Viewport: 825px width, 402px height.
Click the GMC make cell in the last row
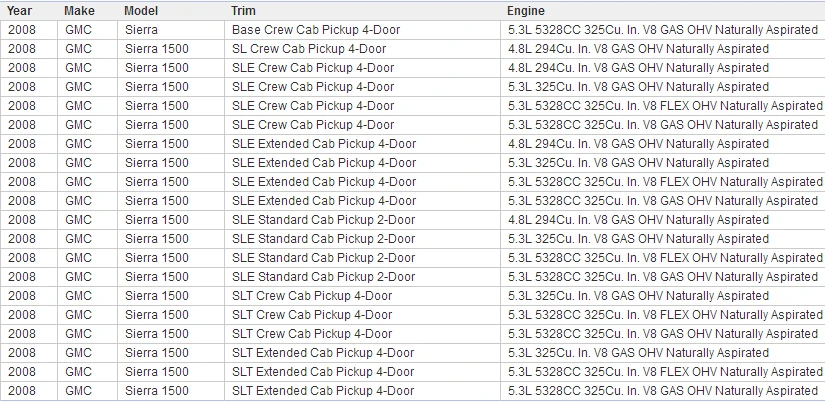87,390
